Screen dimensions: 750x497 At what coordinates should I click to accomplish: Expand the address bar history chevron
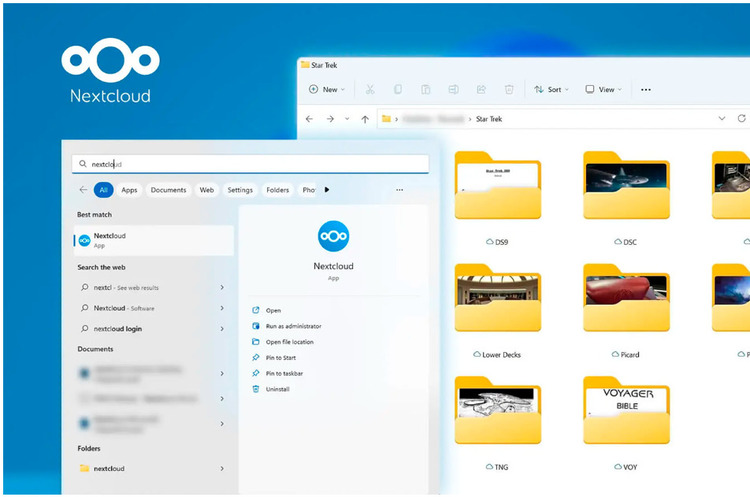pos(723,119)
